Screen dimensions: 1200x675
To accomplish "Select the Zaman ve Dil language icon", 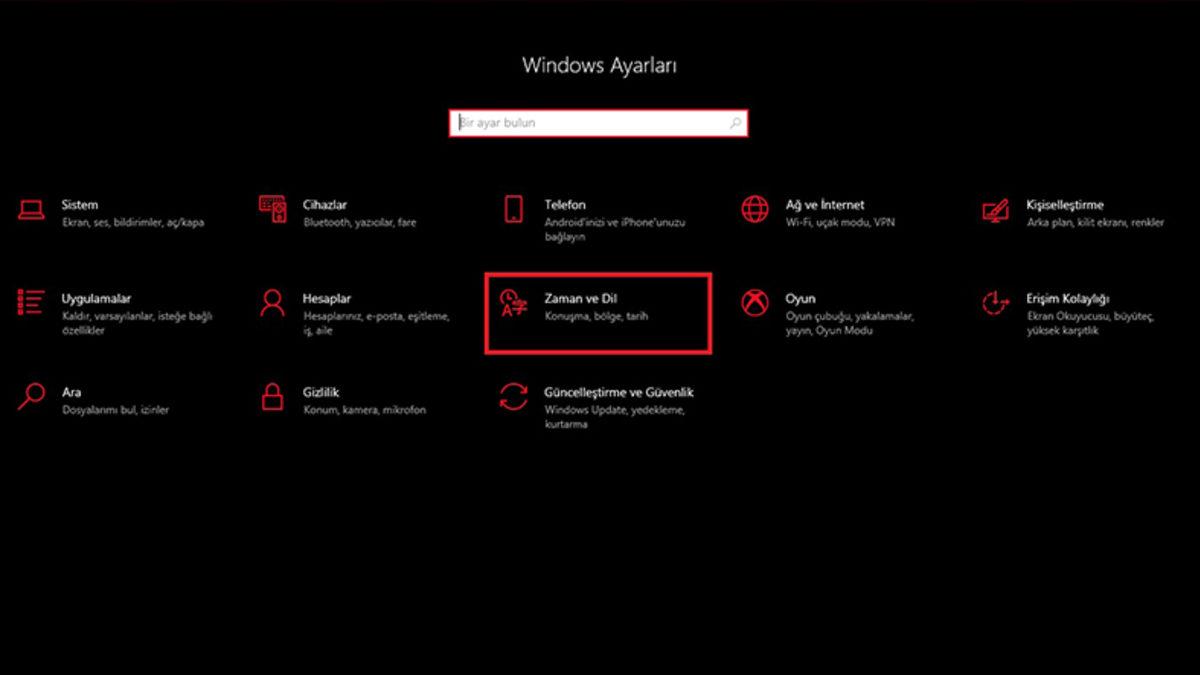I will [x=514, y=303].
